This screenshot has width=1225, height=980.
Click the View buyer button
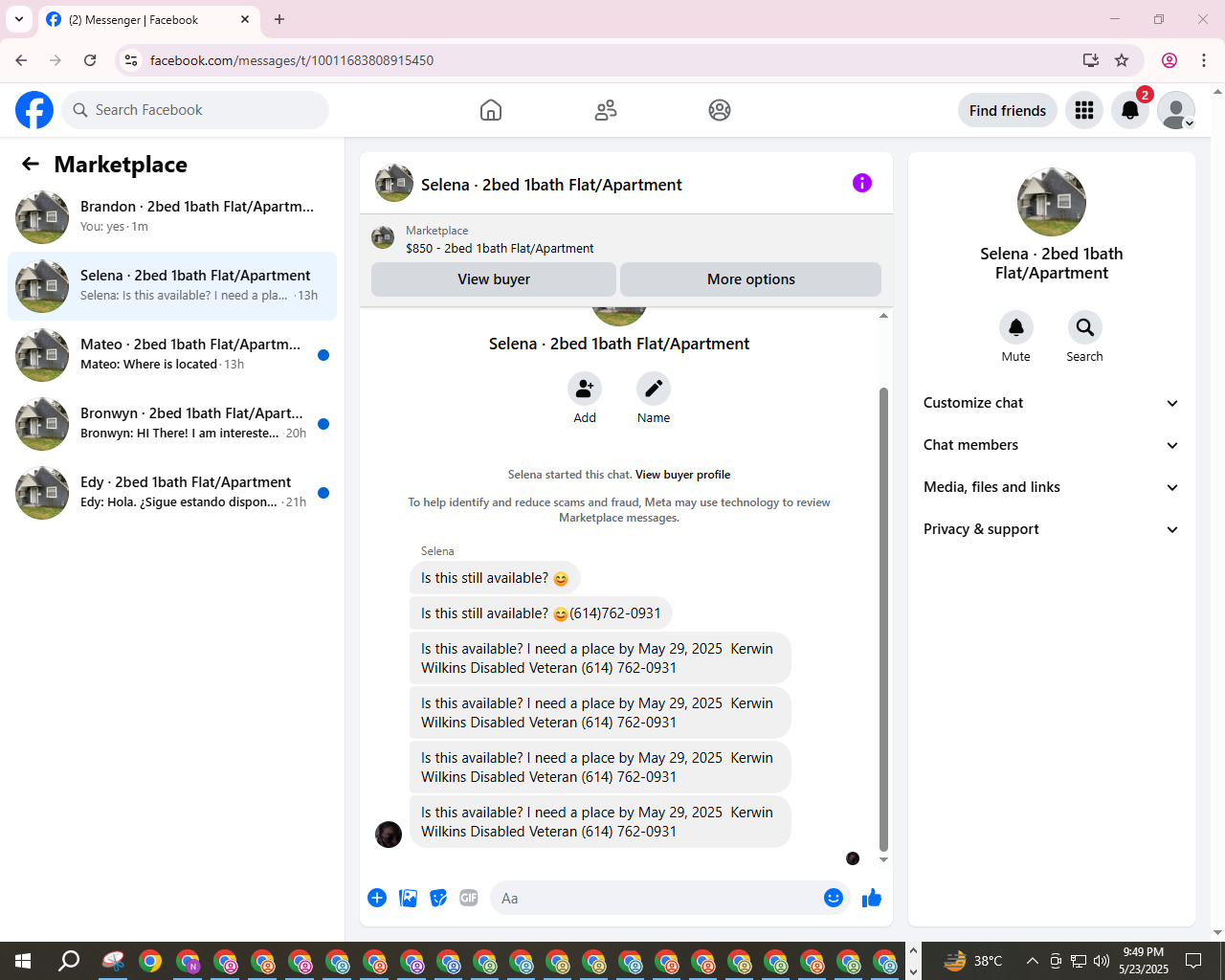pos(494,279)
